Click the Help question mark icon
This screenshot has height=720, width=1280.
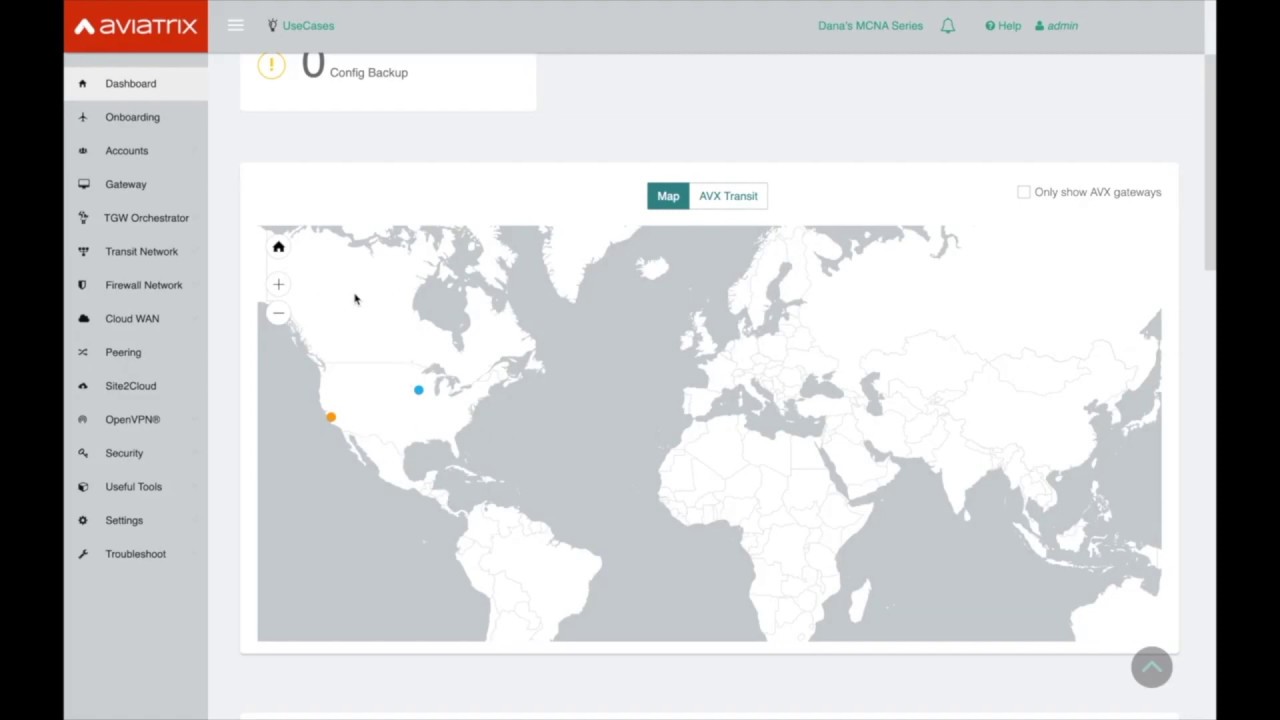point(990,26)
